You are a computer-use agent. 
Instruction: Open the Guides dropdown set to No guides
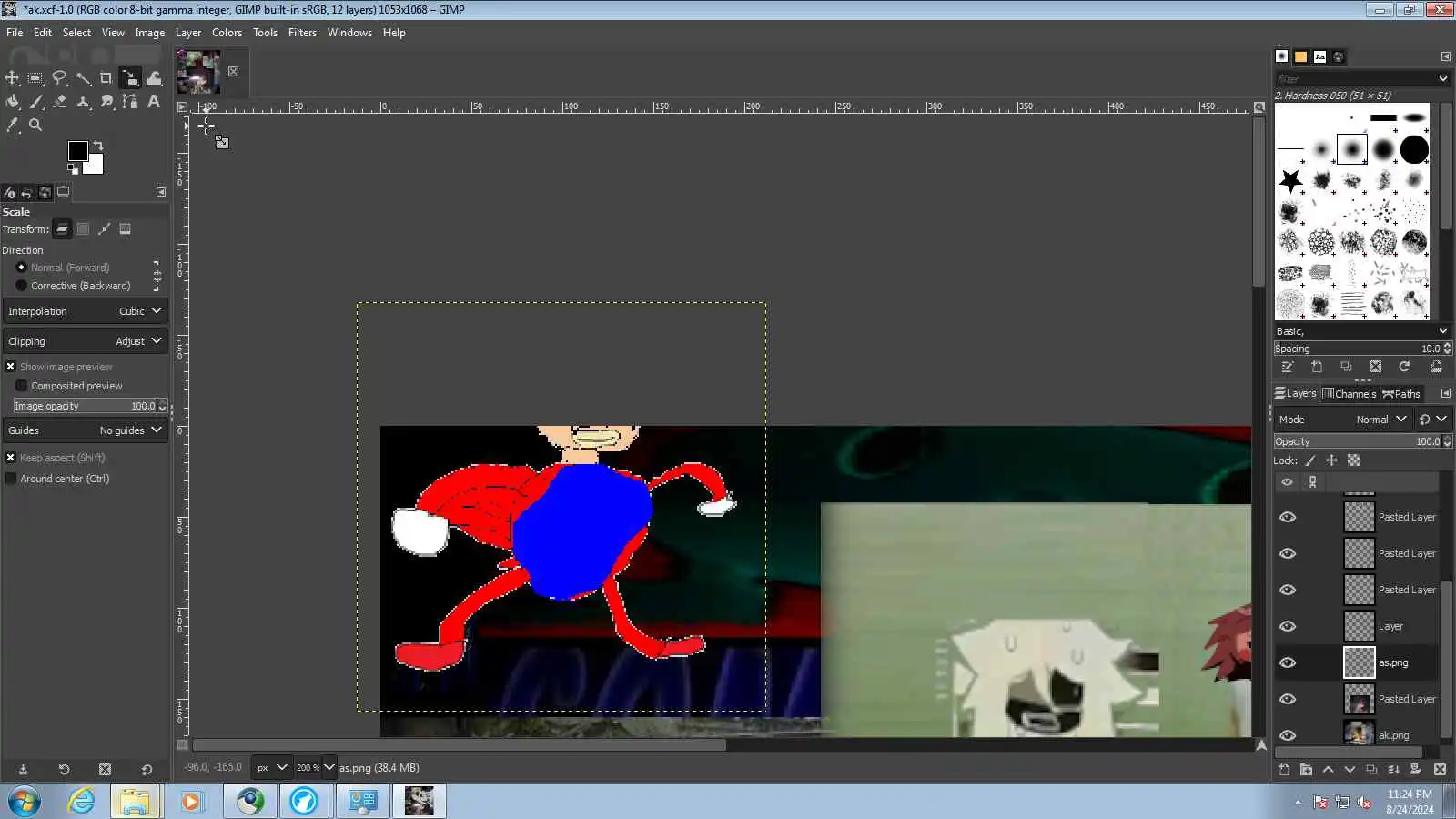click(x=86, y=430)
